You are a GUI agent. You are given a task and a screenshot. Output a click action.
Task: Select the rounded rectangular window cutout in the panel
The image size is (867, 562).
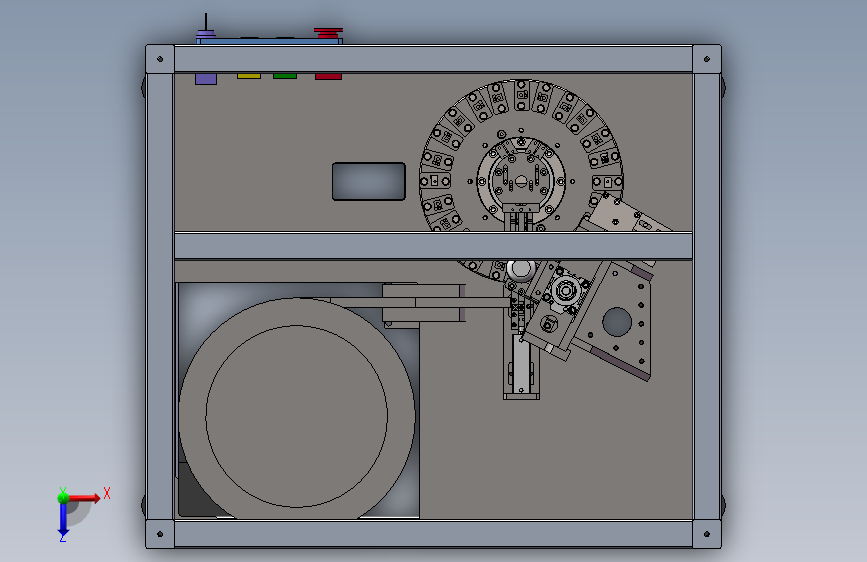coord(369,181)
